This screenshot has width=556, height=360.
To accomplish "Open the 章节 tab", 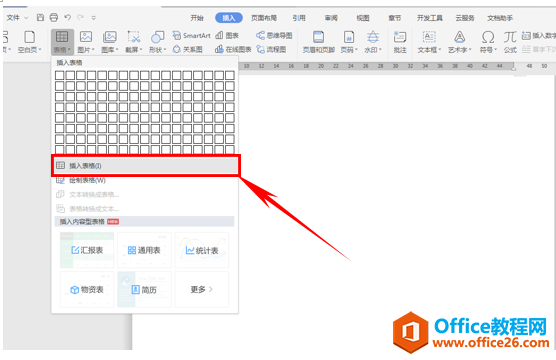I will coord(395,18).
